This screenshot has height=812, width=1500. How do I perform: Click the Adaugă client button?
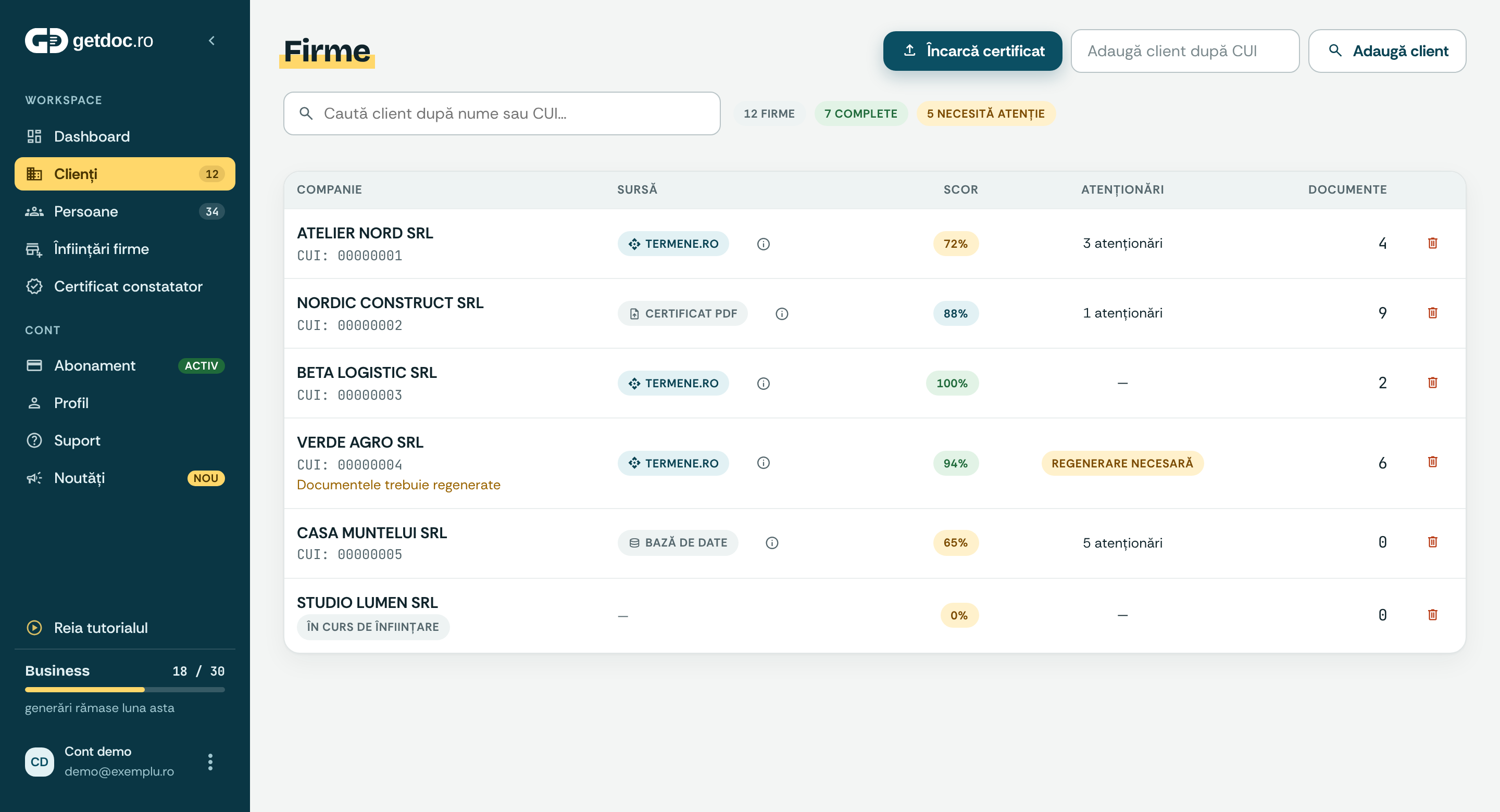1387,51
